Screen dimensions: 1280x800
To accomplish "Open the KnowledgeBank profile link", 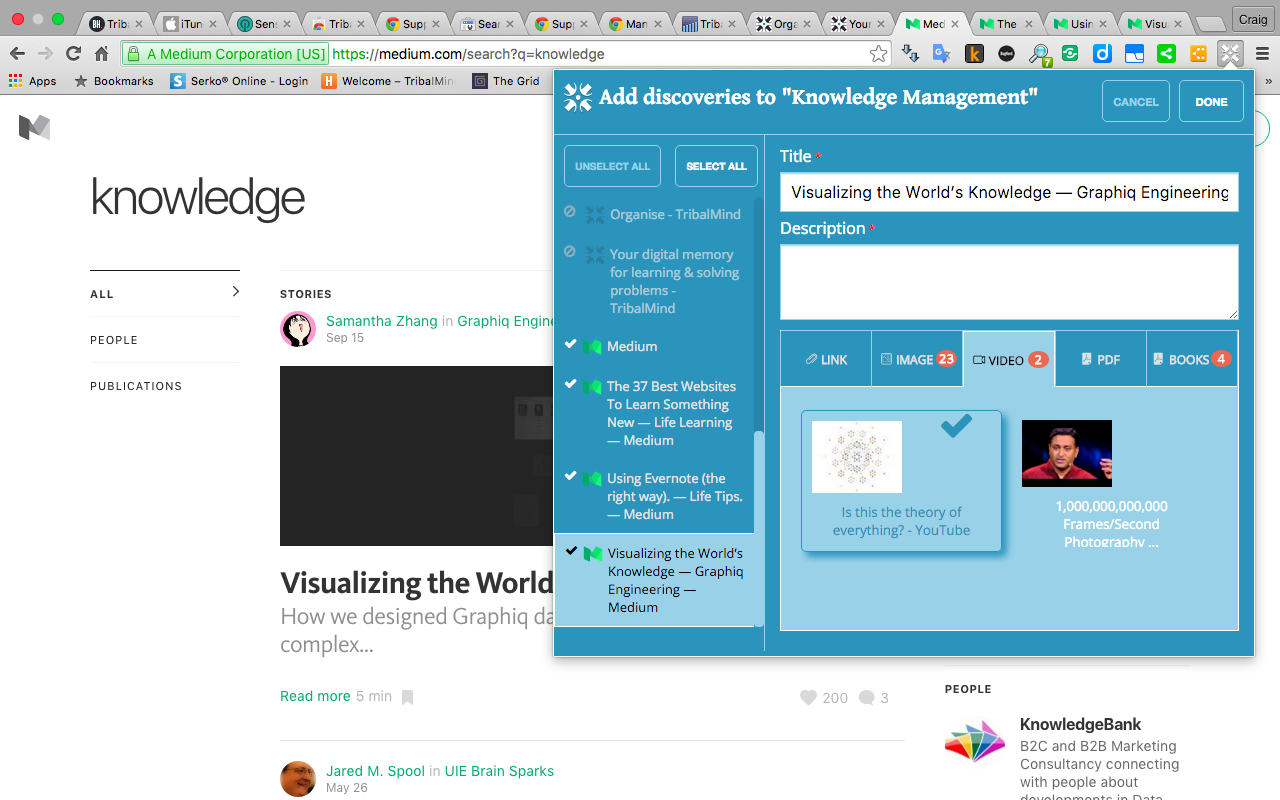I will [x=1080, y=724].
